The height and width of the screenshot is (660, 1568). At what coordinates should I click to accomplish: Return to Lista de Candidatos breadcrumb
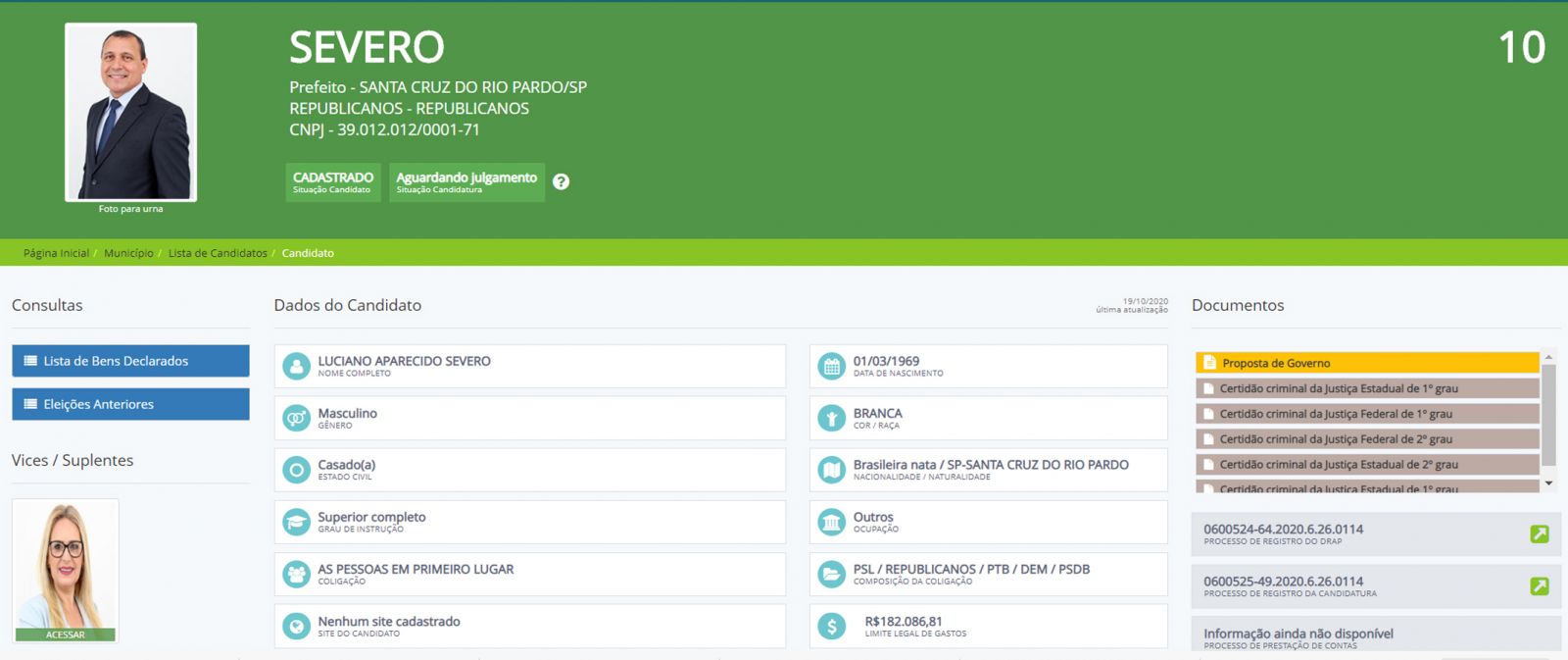point(218,253)
